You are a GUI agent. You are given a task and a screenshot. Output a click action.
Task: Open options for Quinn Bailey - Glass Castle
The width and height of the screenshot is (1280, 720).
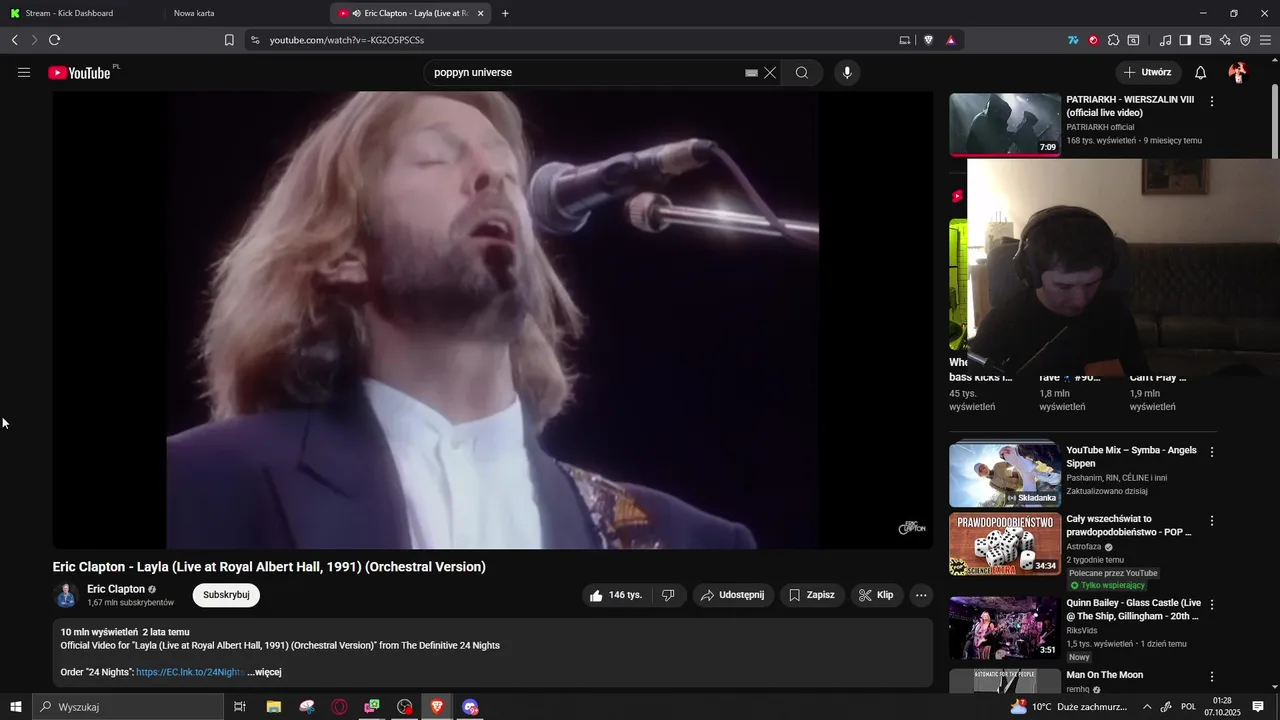click(1212, 605)
